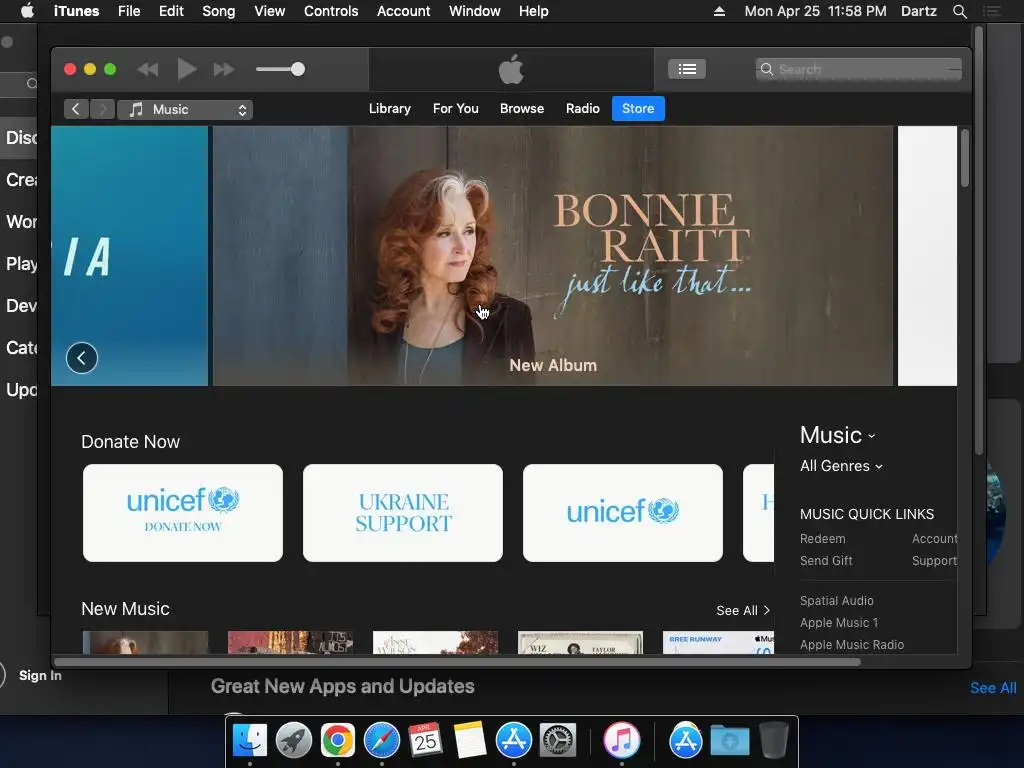Click the Play button in iTunes
The height and width of the screenshot is (768, 1024).
click(187, 69)
